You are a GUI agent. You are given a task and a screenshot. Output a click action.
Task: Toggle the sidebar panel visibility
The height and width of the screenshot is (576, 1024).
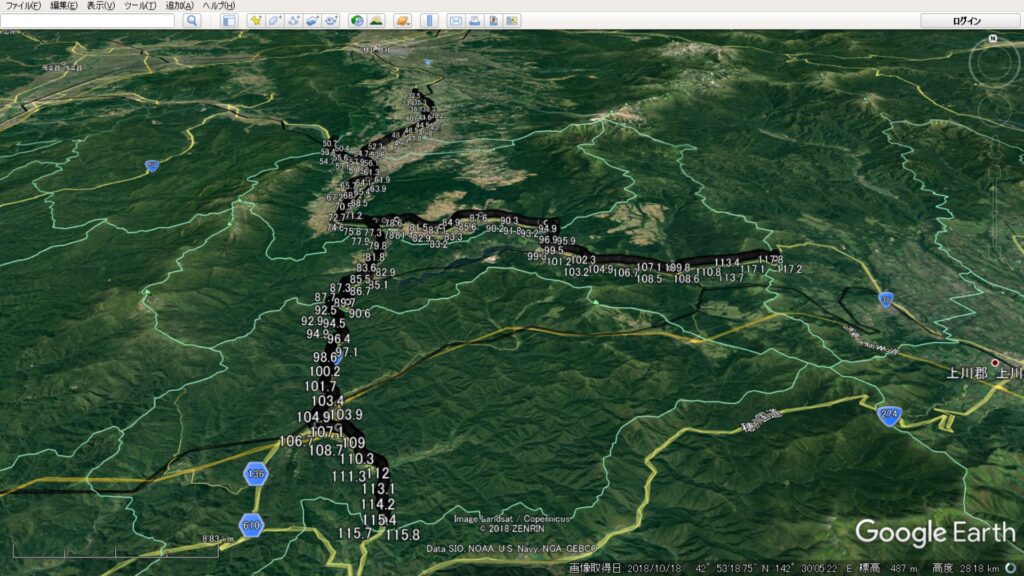coord(229,20)
